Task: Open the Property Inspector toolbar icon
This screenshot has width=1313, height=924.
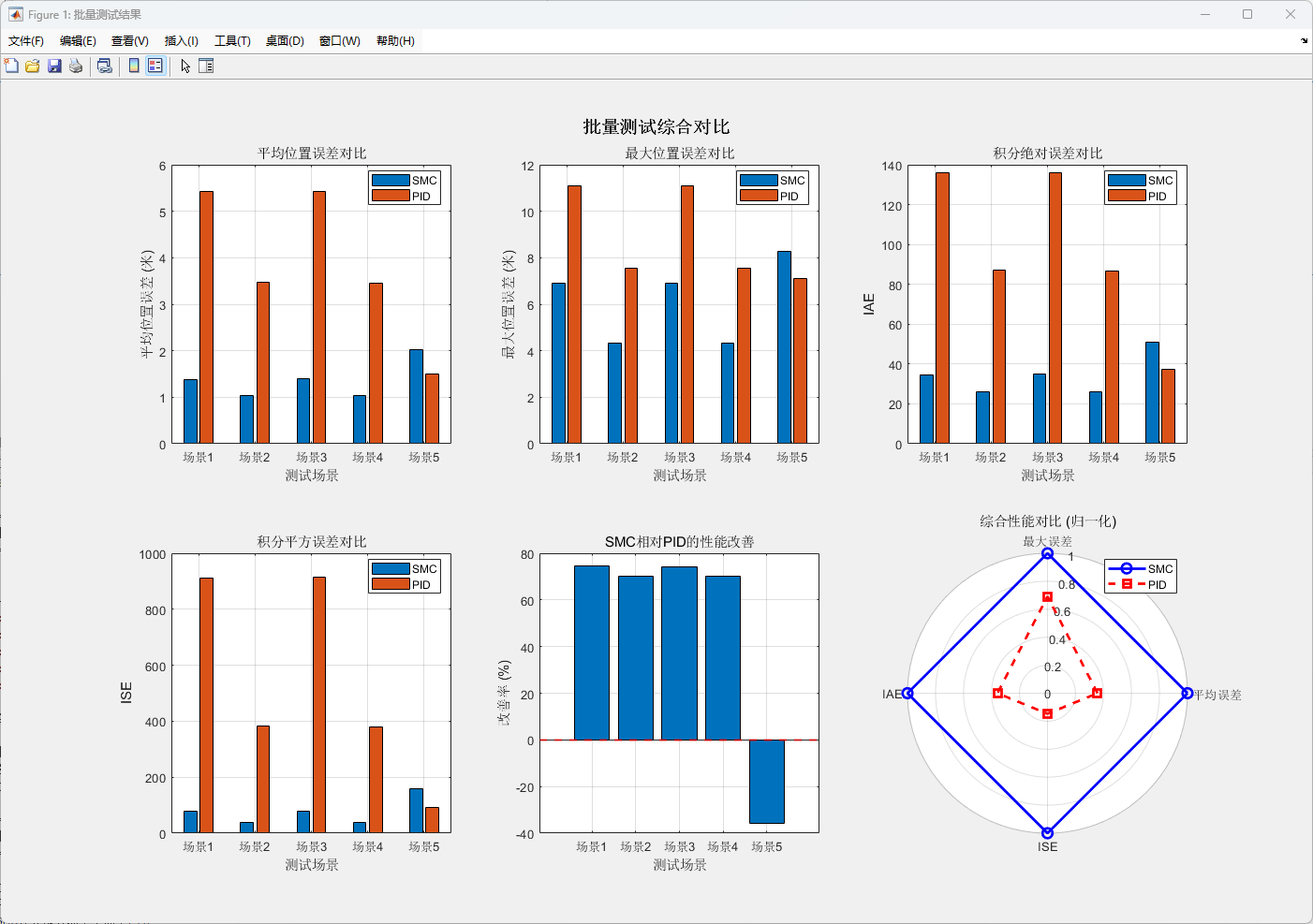Action: tap(206, 66)
